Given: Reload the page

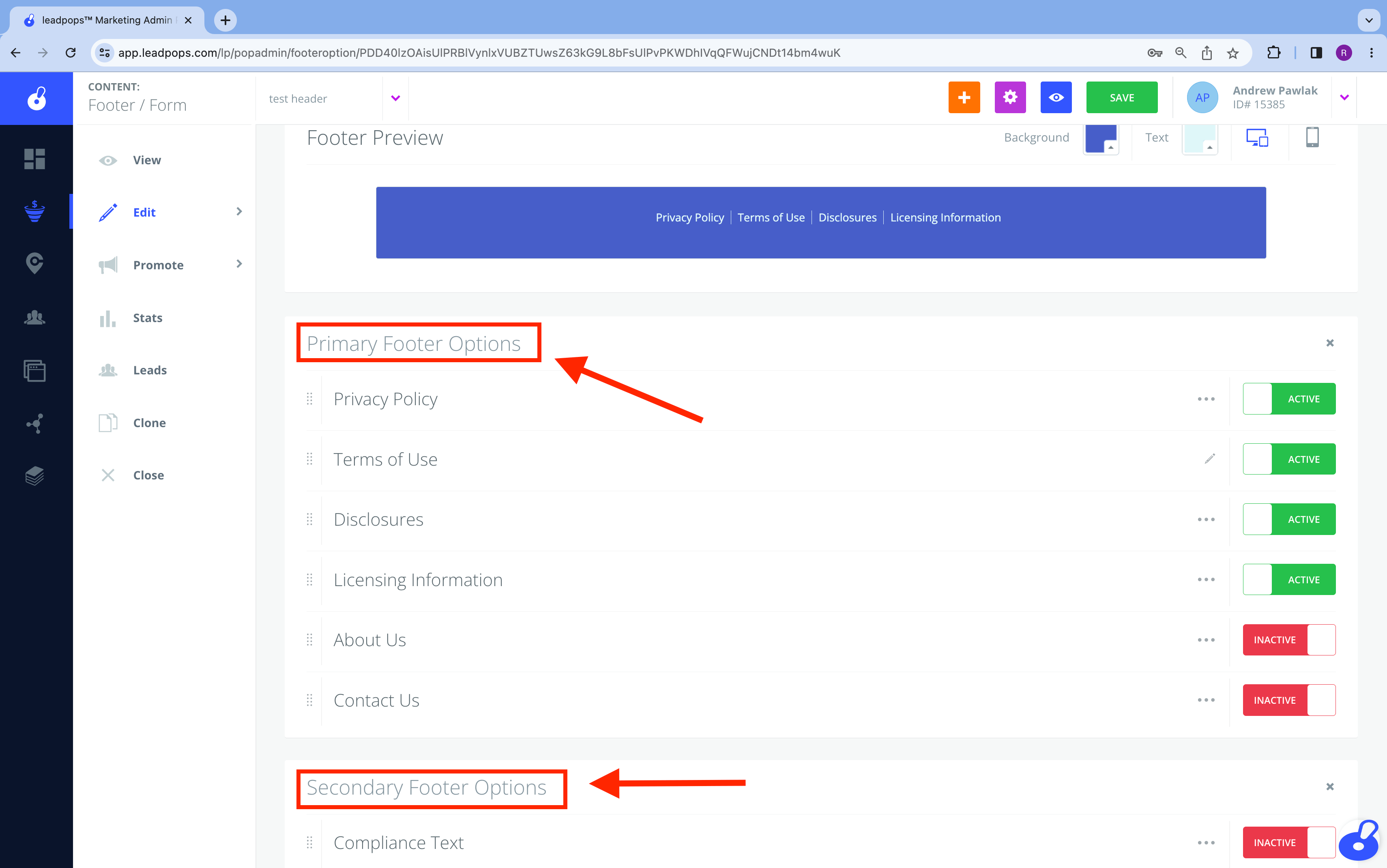Looking at the screenshot, I should (x=71, y=53).
